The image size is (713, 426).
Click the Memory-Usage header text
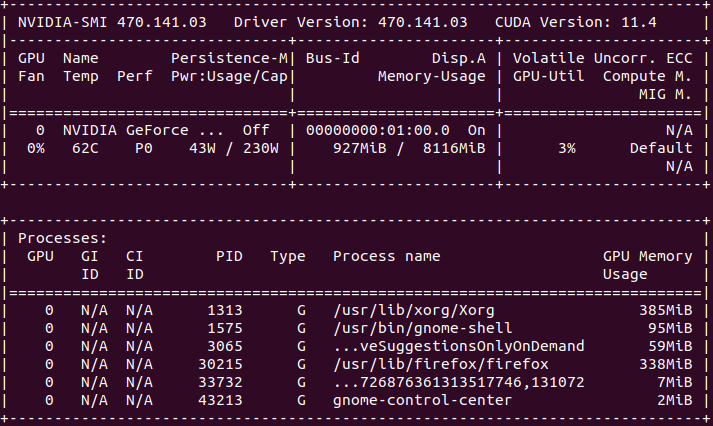click(x=432, y=76)
